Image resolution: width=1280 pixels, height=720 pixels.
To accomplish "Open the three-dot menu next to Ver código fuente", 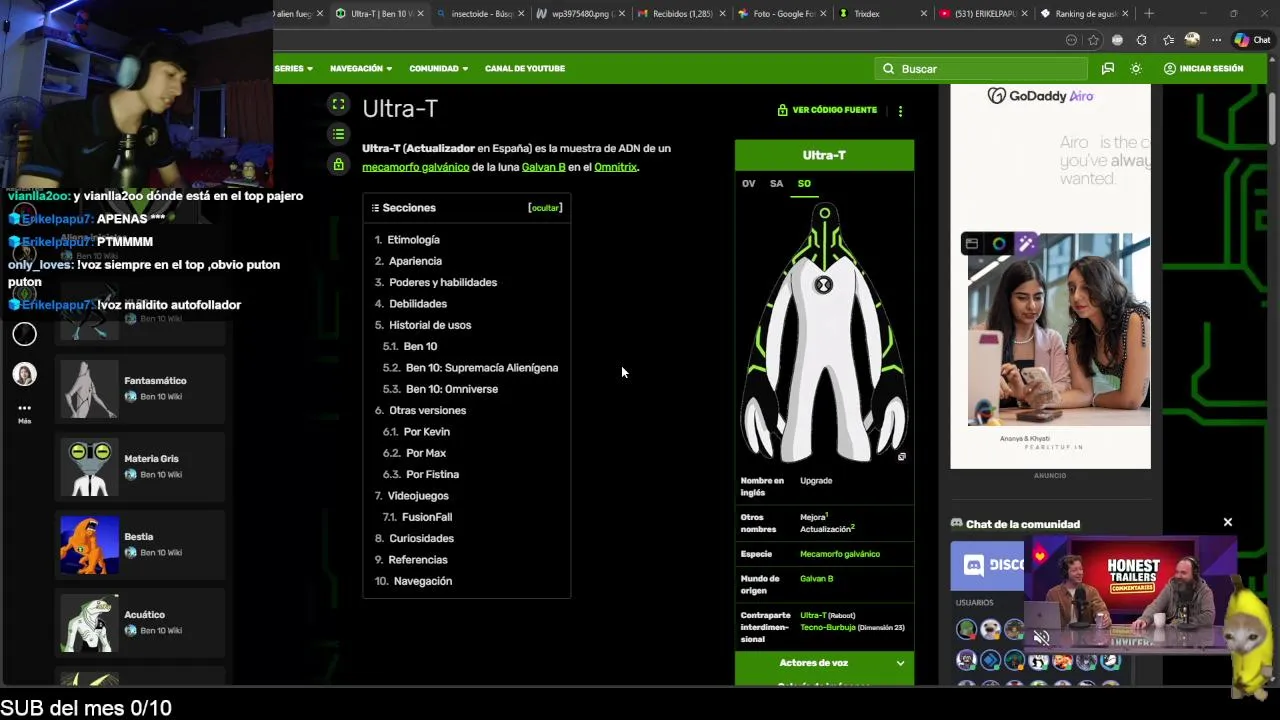I will (900, 111).
